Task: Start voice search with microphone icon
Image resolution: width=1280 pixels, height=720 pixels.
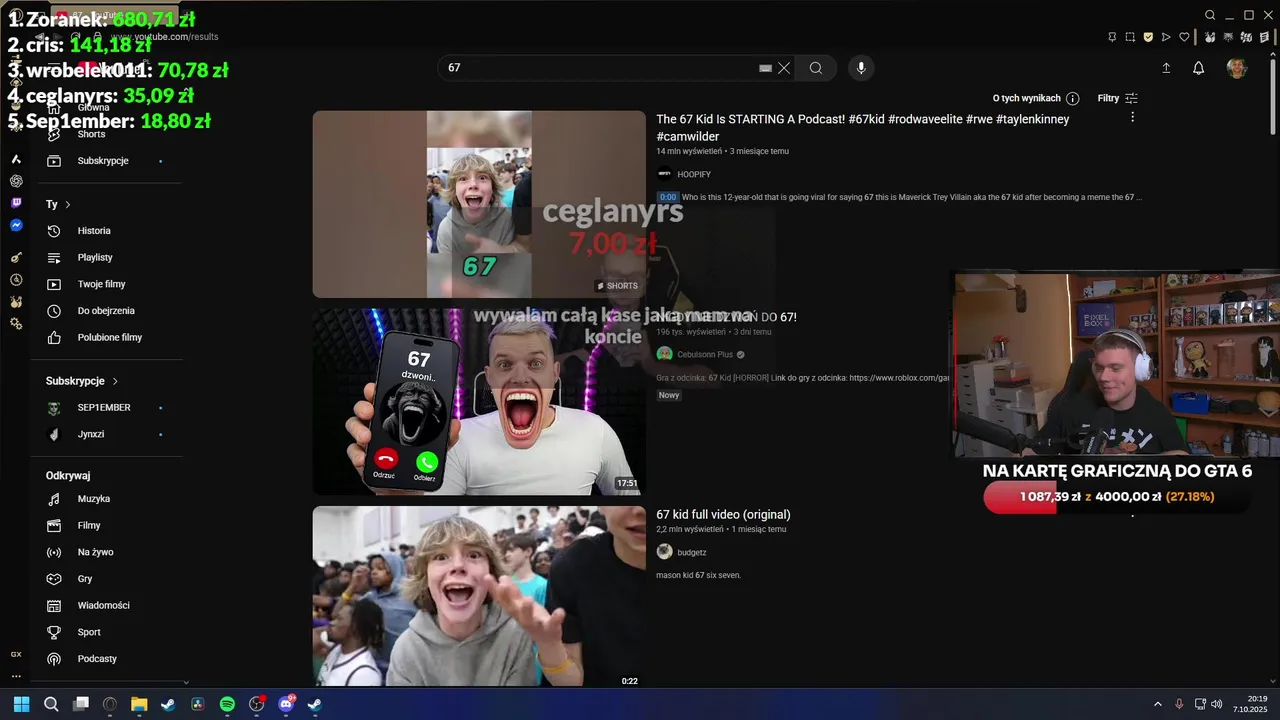Action: 861,68
